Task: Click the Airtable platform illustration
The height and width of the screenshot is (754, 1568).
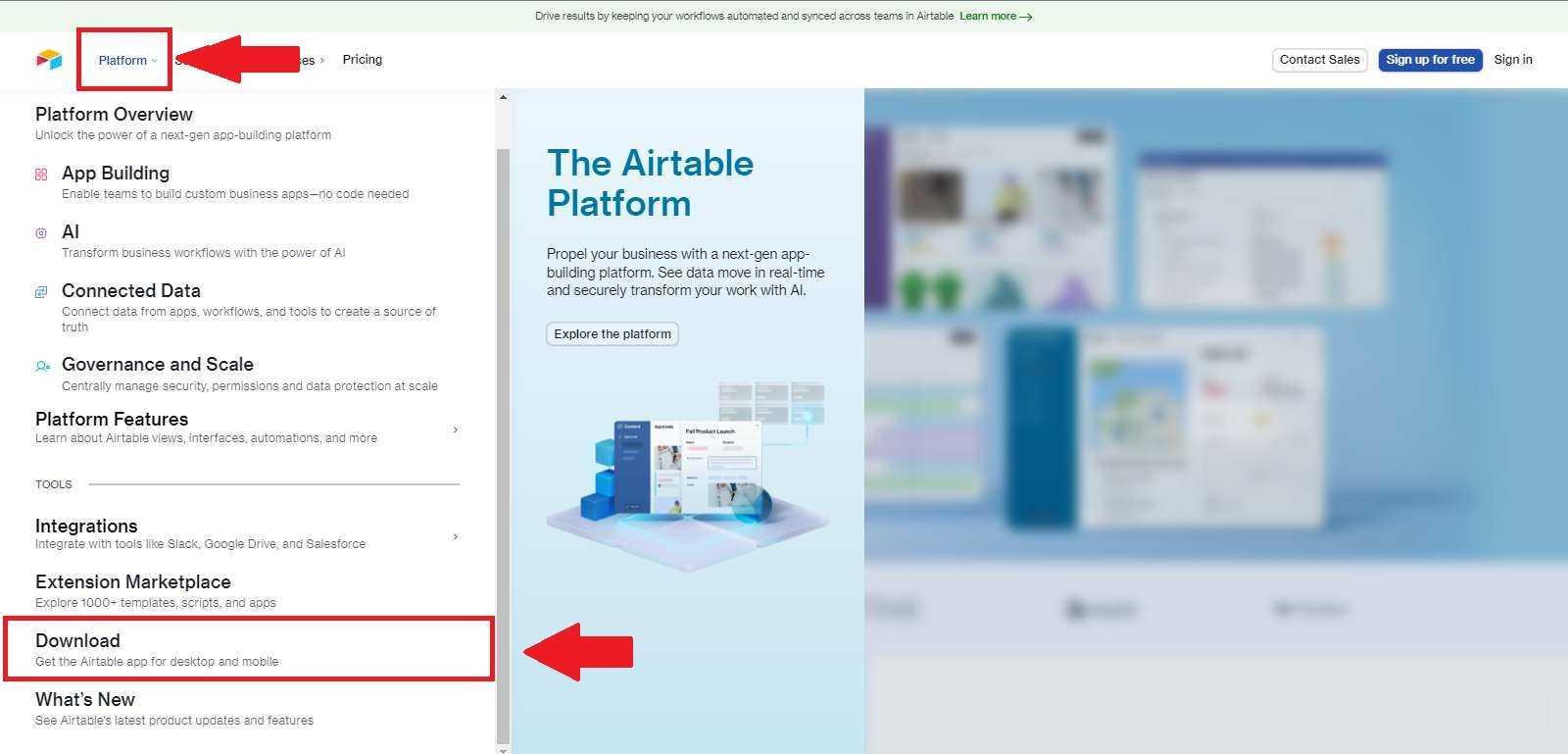Action: coord(688,475)
